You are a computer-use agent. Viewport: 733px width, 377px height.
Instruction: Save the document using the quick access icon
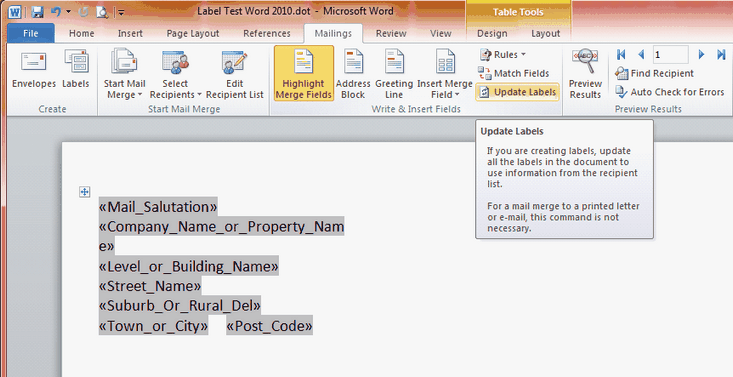point(37,12)
